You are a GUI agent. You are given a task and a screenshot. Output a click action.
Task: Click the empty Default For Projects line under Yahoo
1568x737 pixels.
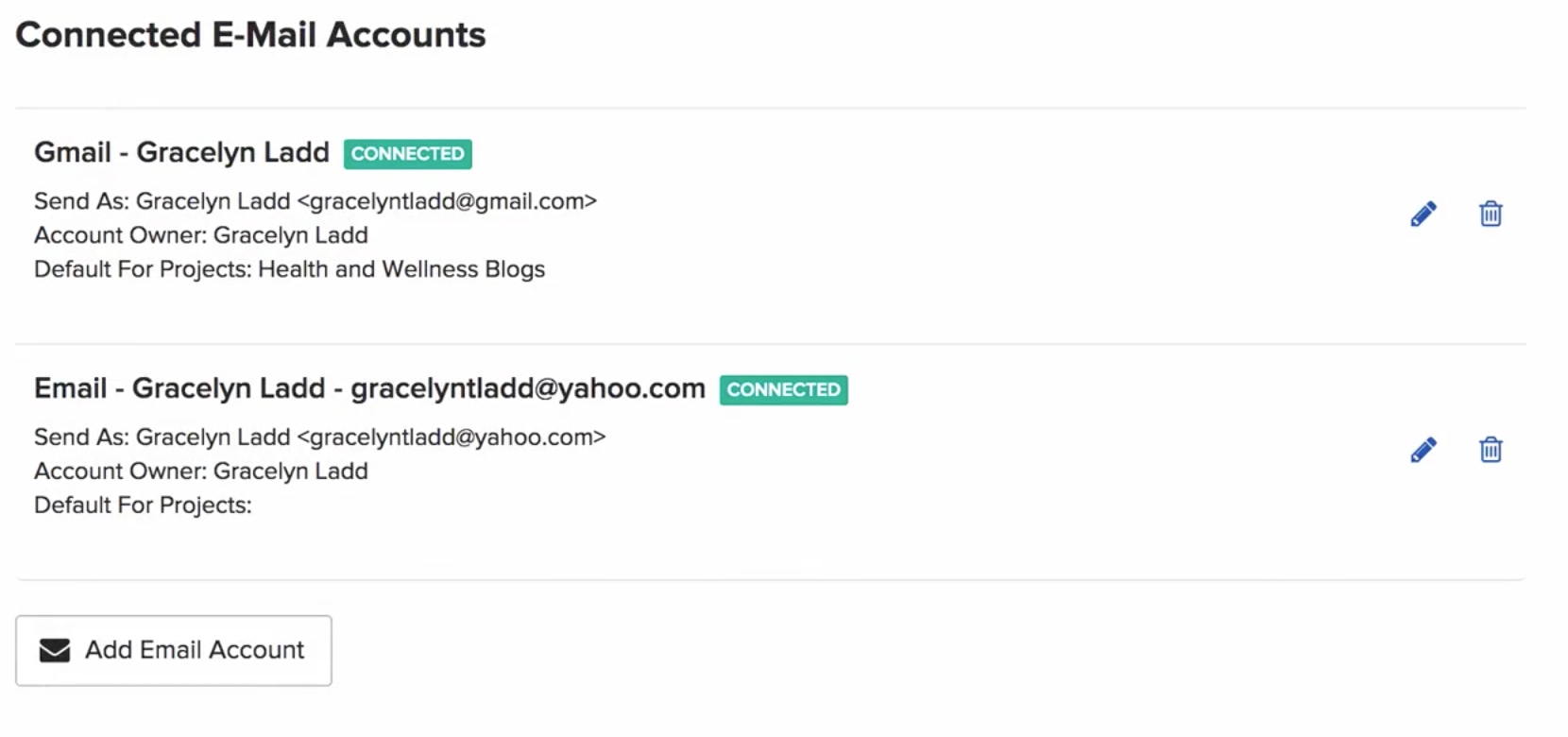[143, 506]
